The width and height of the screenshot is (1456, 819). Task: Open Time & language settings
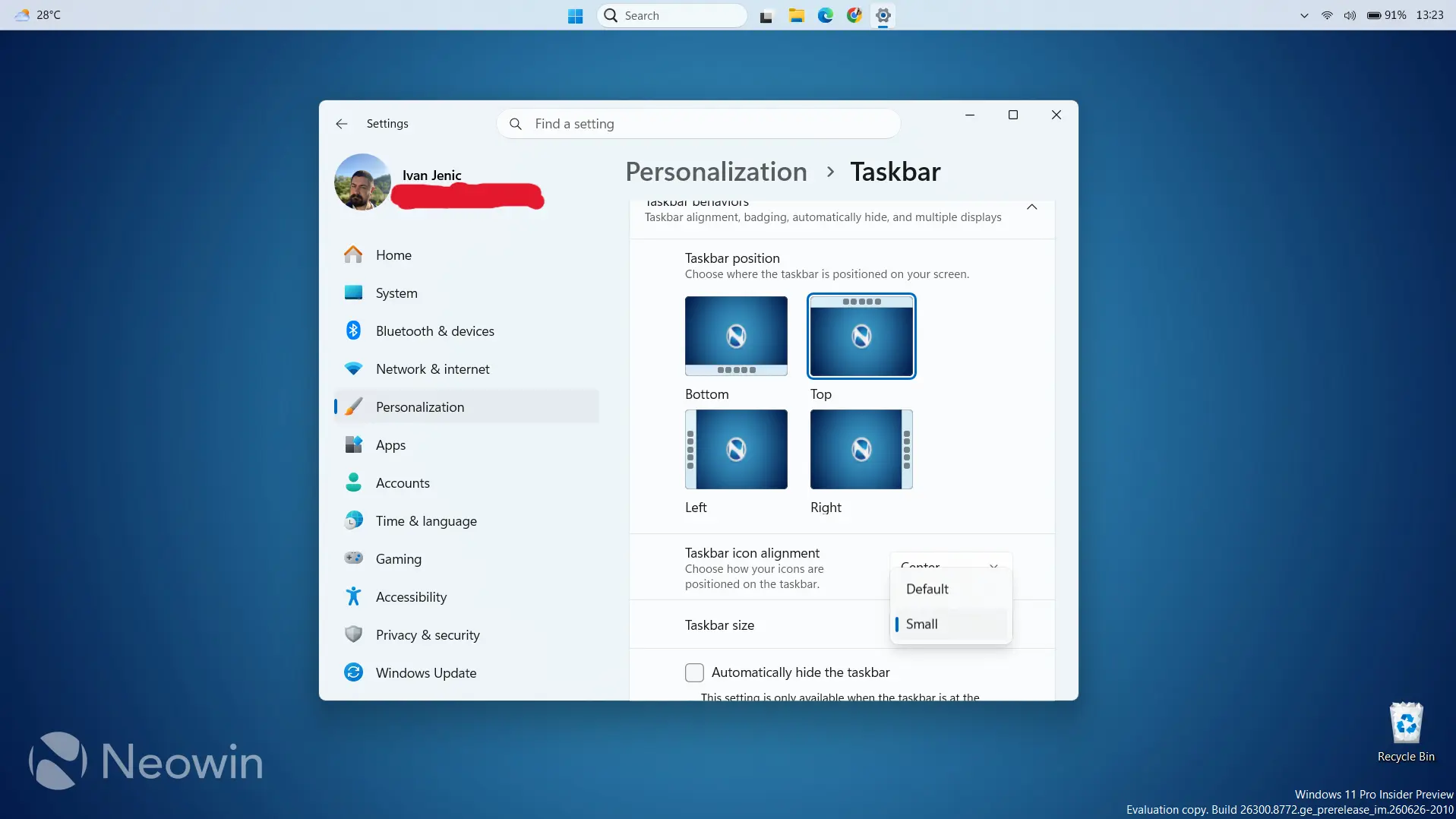pos(466,521)
